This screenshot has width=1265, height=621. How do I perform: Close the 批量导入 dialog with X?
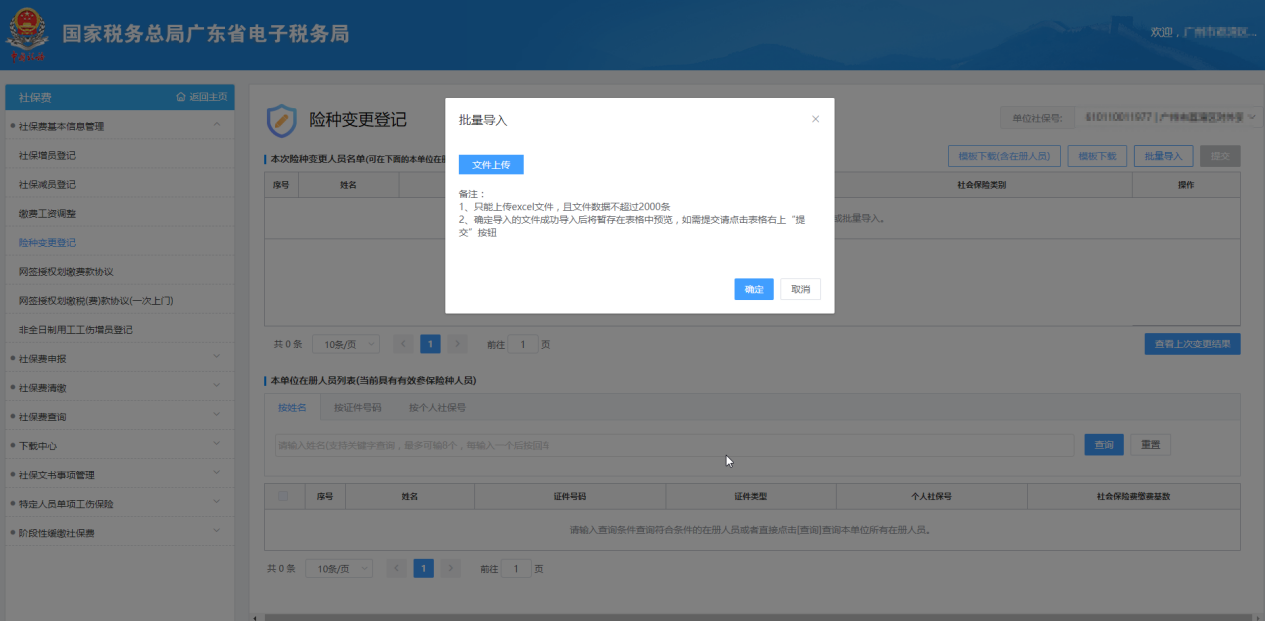[x=815, y=119]
